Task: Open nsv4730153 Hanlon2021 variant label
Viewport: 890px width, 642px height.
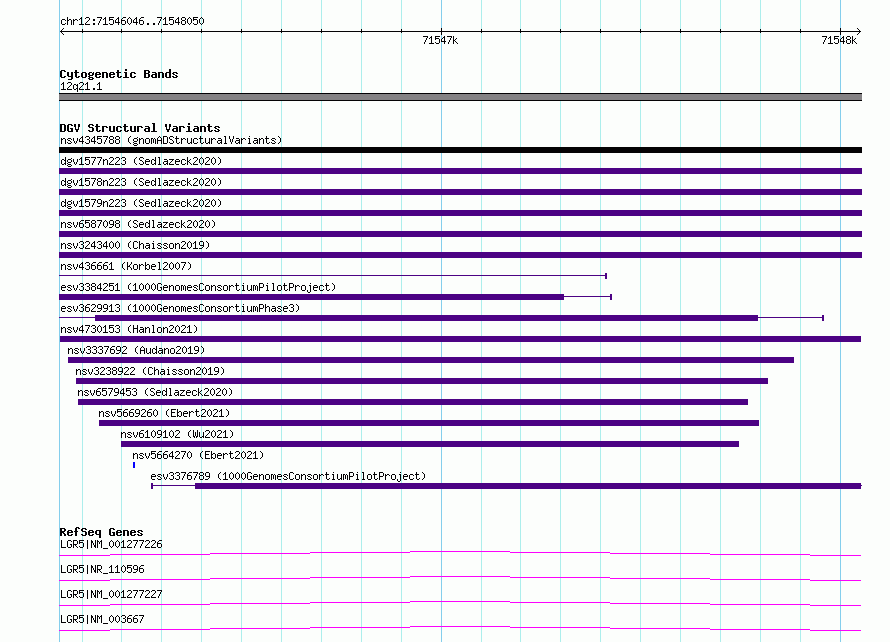Action: pos(129,329)
